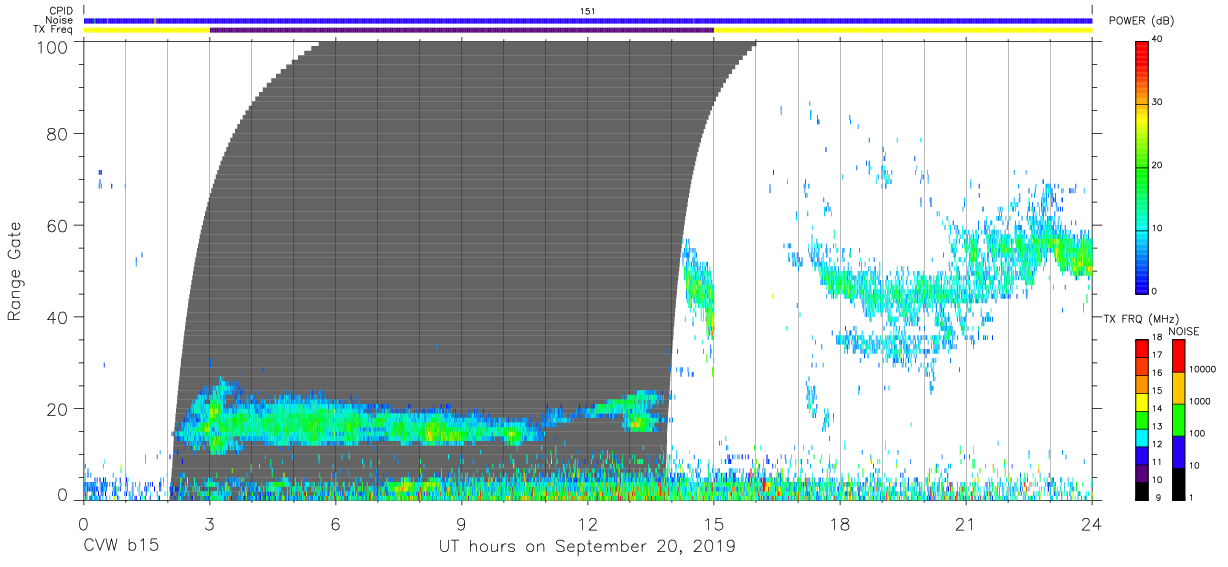Click the '1000' label on NOISE scale
The image size is (1228, 567).
[x=1201, y=401]
